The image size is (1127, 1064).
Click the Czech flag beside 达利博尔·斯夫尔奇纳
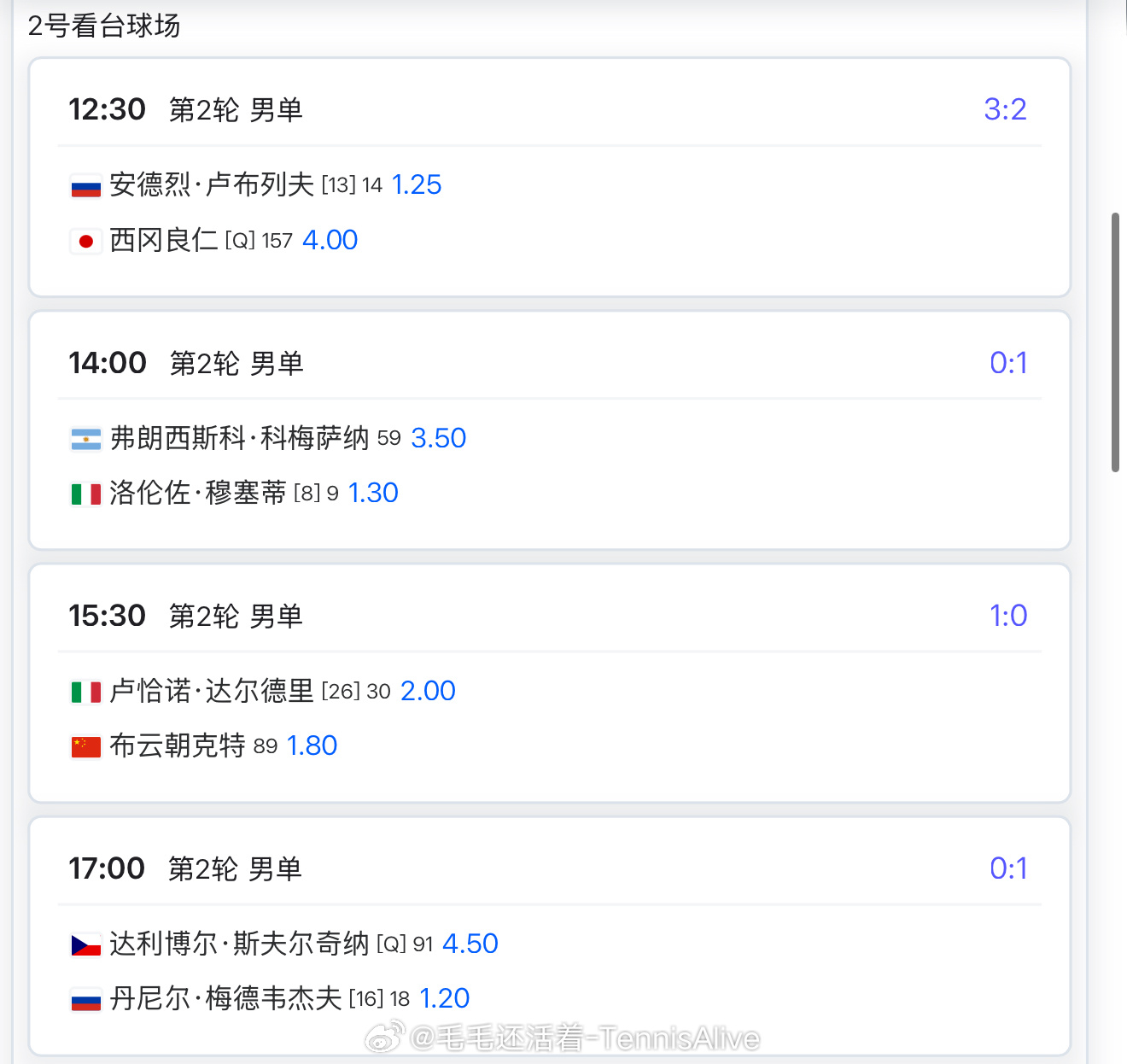coord(85,944)
